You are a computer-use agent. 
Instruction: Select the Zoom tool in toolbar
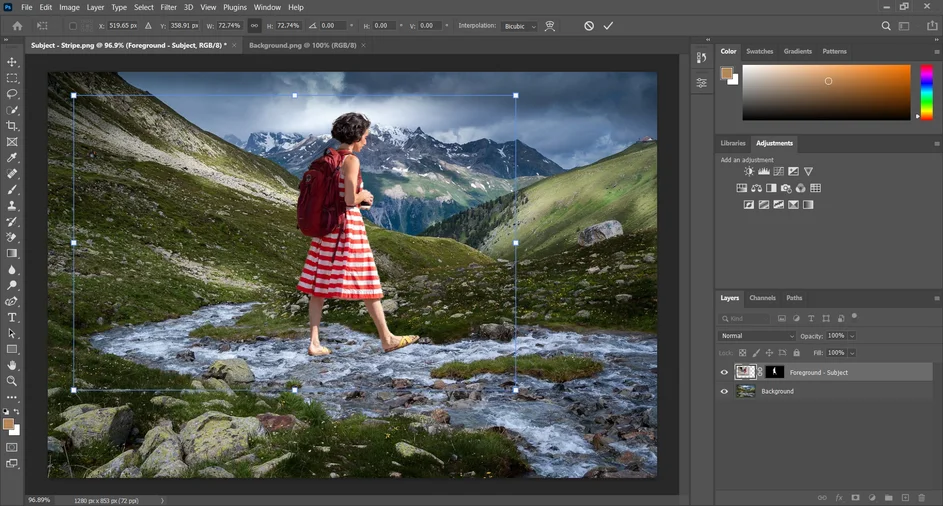[12, 381]
